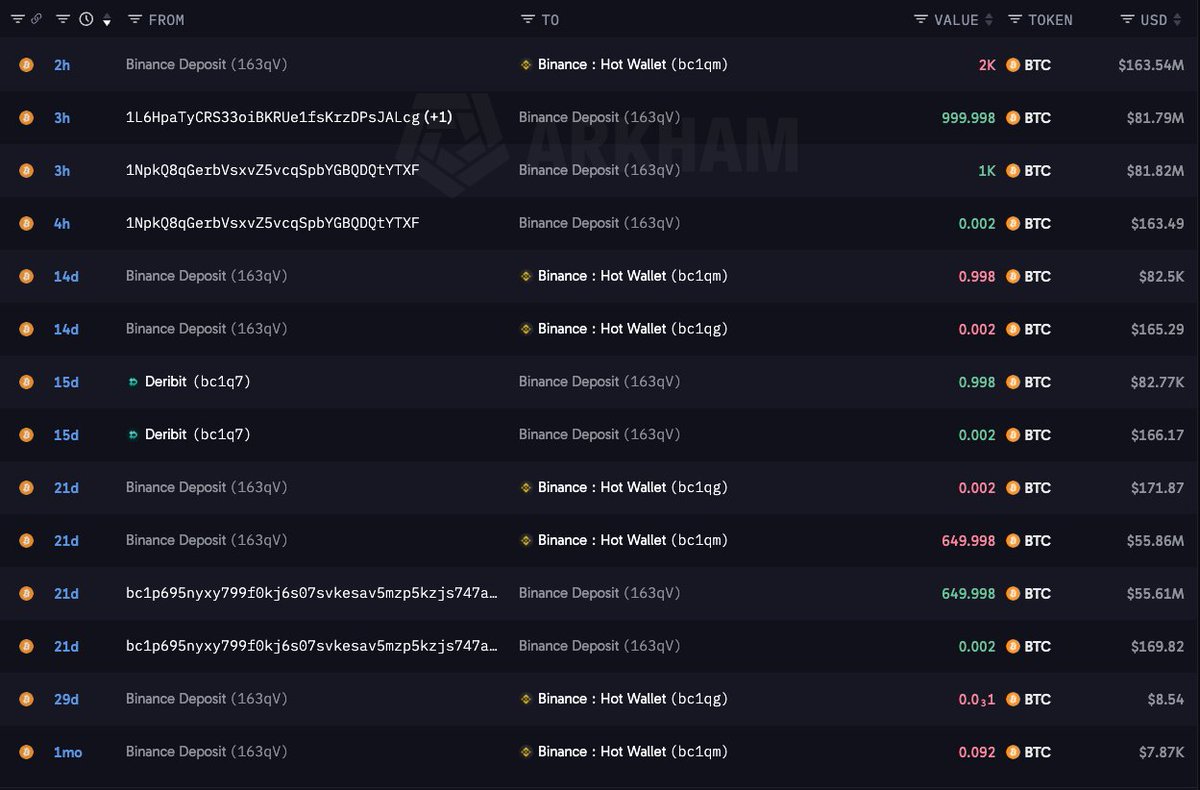Open Deribit (bc1q7) in the $166.17 row
Viewport: 1200px width, 790px height.
pyautogui.click(x=198, y=435)
